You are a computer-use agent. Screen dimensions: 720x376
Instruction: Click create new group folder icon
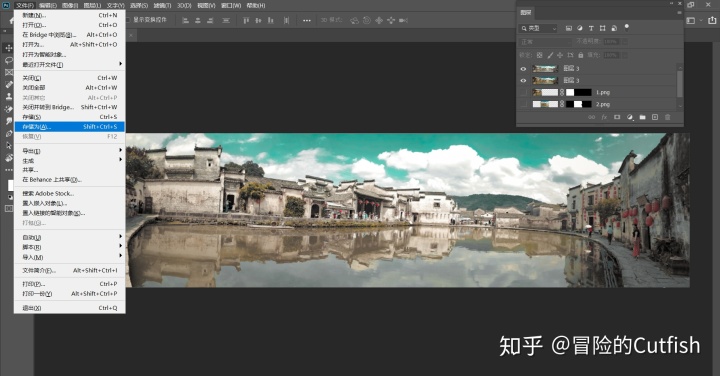(x=642, y=118)
